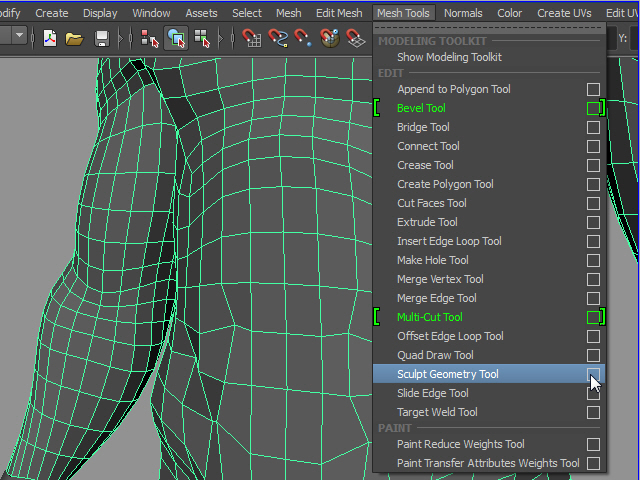Choose Insert Edge Loop Tool

449,241
